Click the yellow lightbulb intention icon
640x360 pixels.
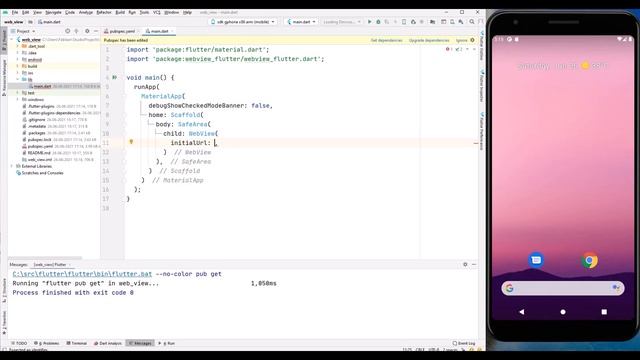pos(131,142)
